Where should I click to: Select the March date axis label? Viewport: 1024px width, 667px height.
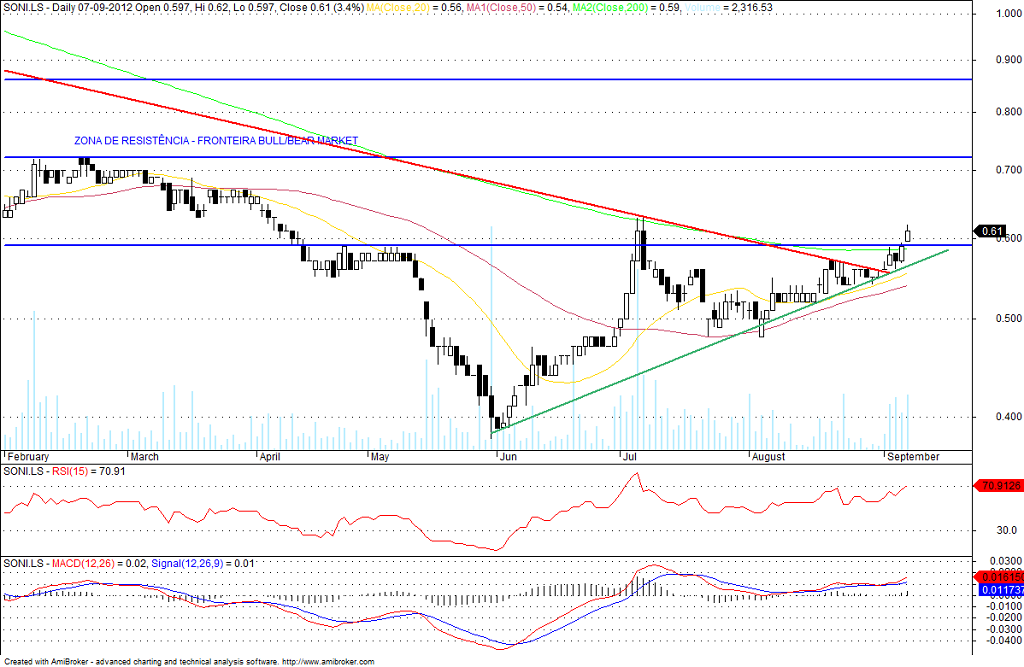144,457
